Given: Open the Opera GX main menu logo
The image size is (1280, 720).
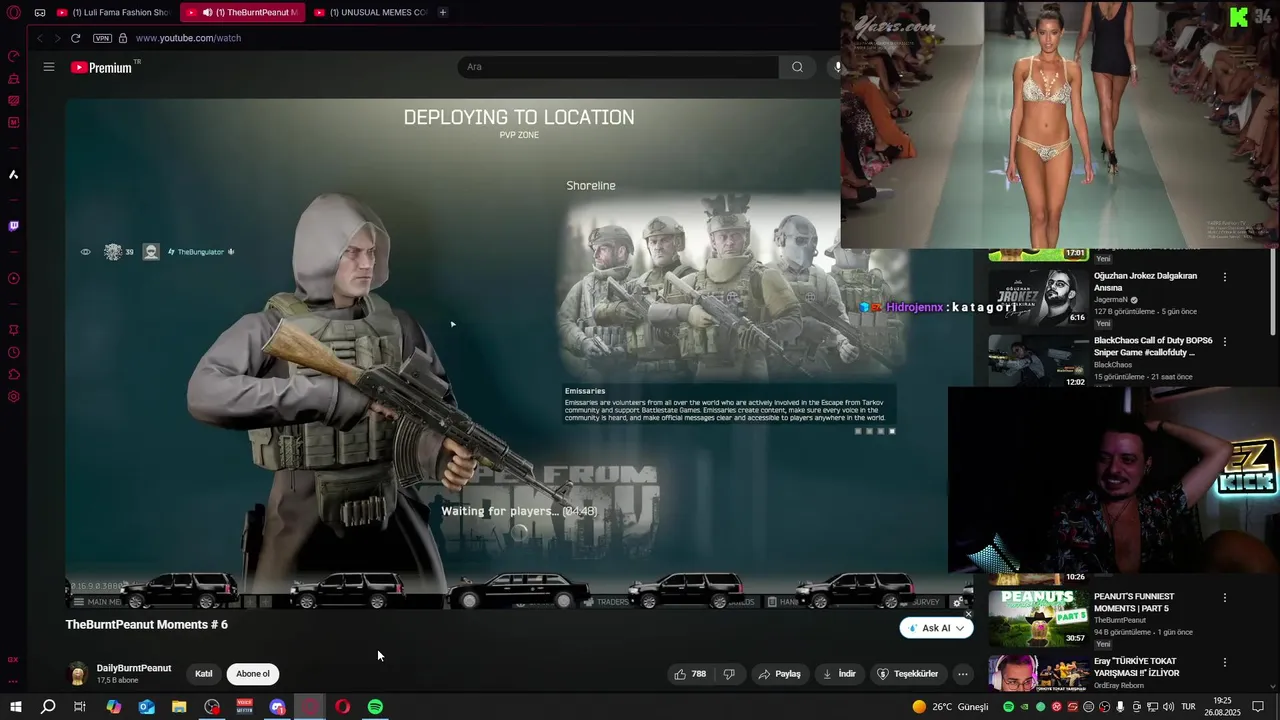Looking at the screenshot, I should click(x=14, y=13).
